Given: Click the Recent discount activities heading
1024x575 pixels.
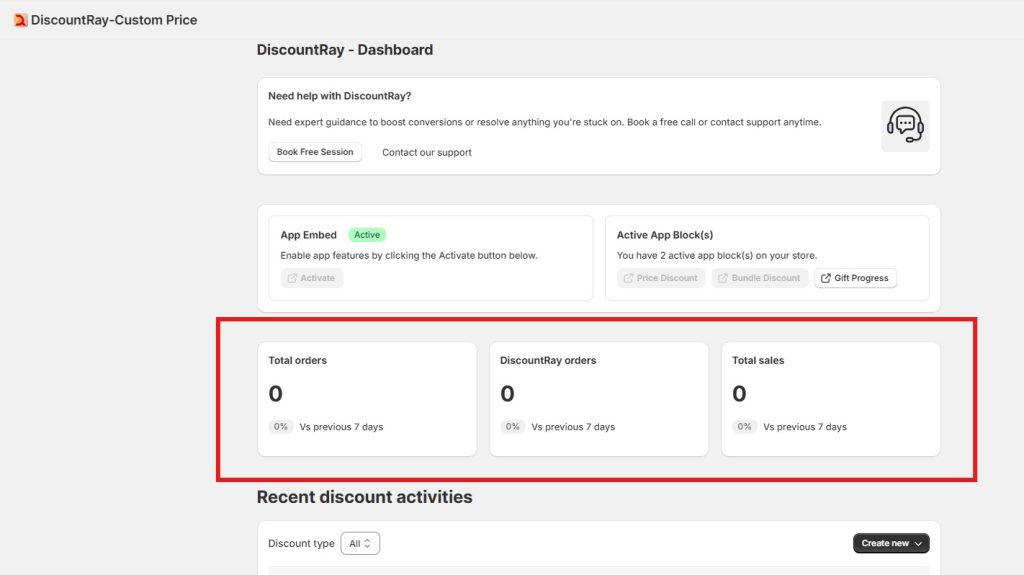Looking at the screenshot, I should 364,497.
